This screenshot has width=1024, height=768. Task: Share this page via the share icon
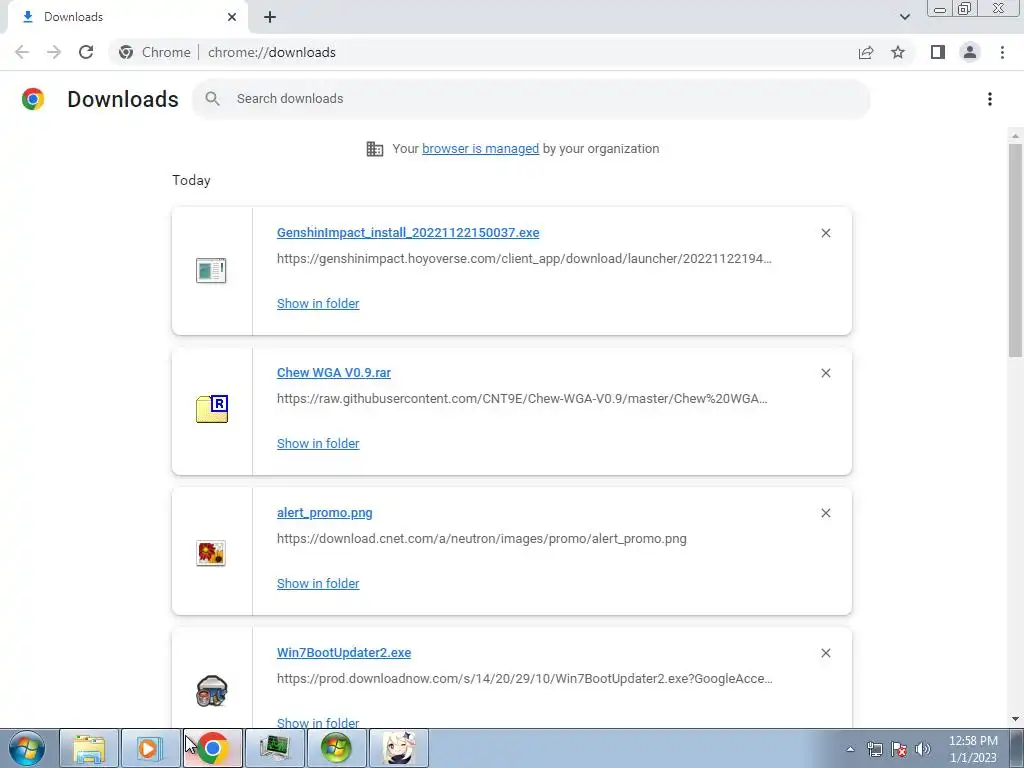(866, 52)
